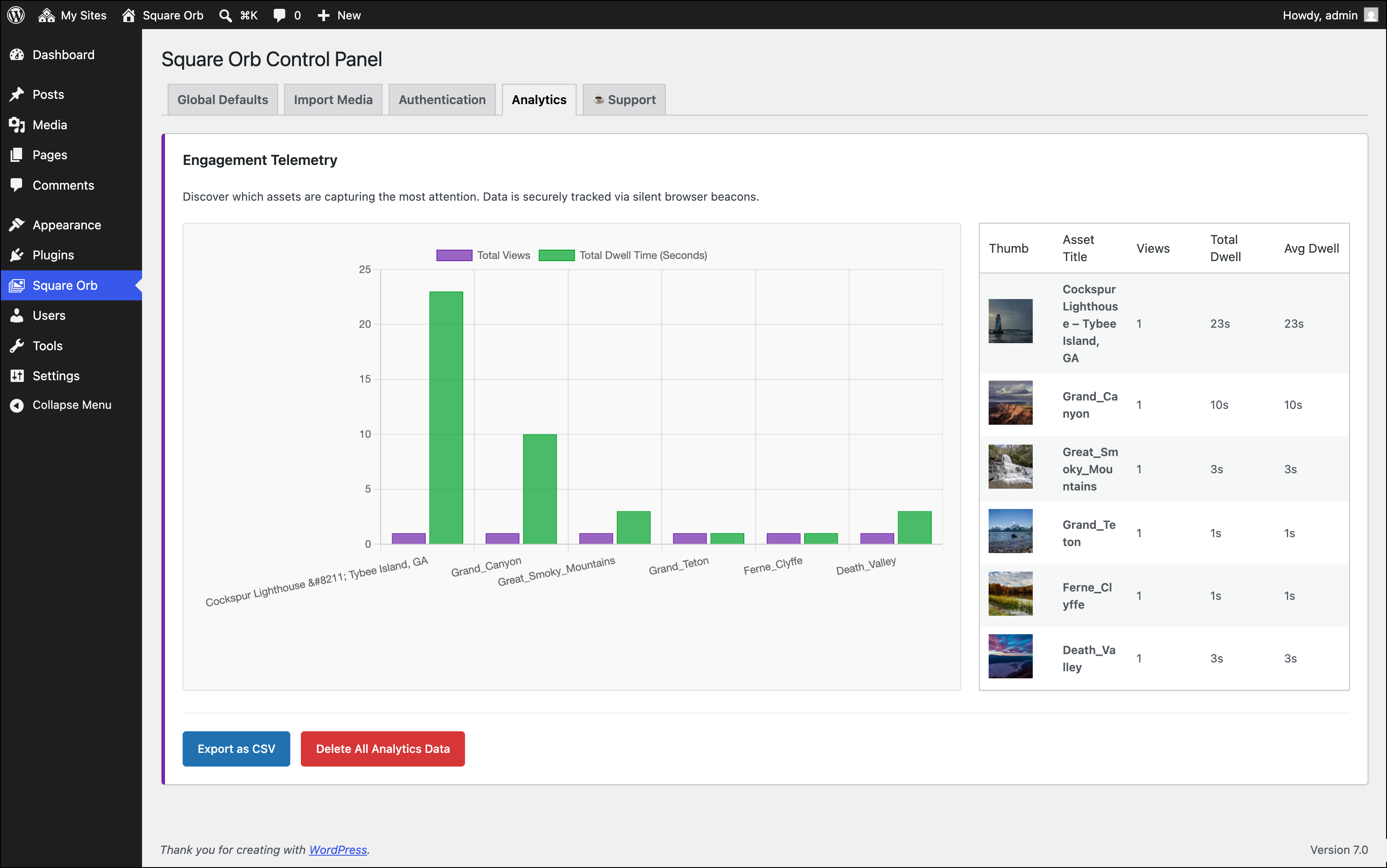
Task: Open the Grand_Canyon thumbnail
Action: tap(1010, 402)
